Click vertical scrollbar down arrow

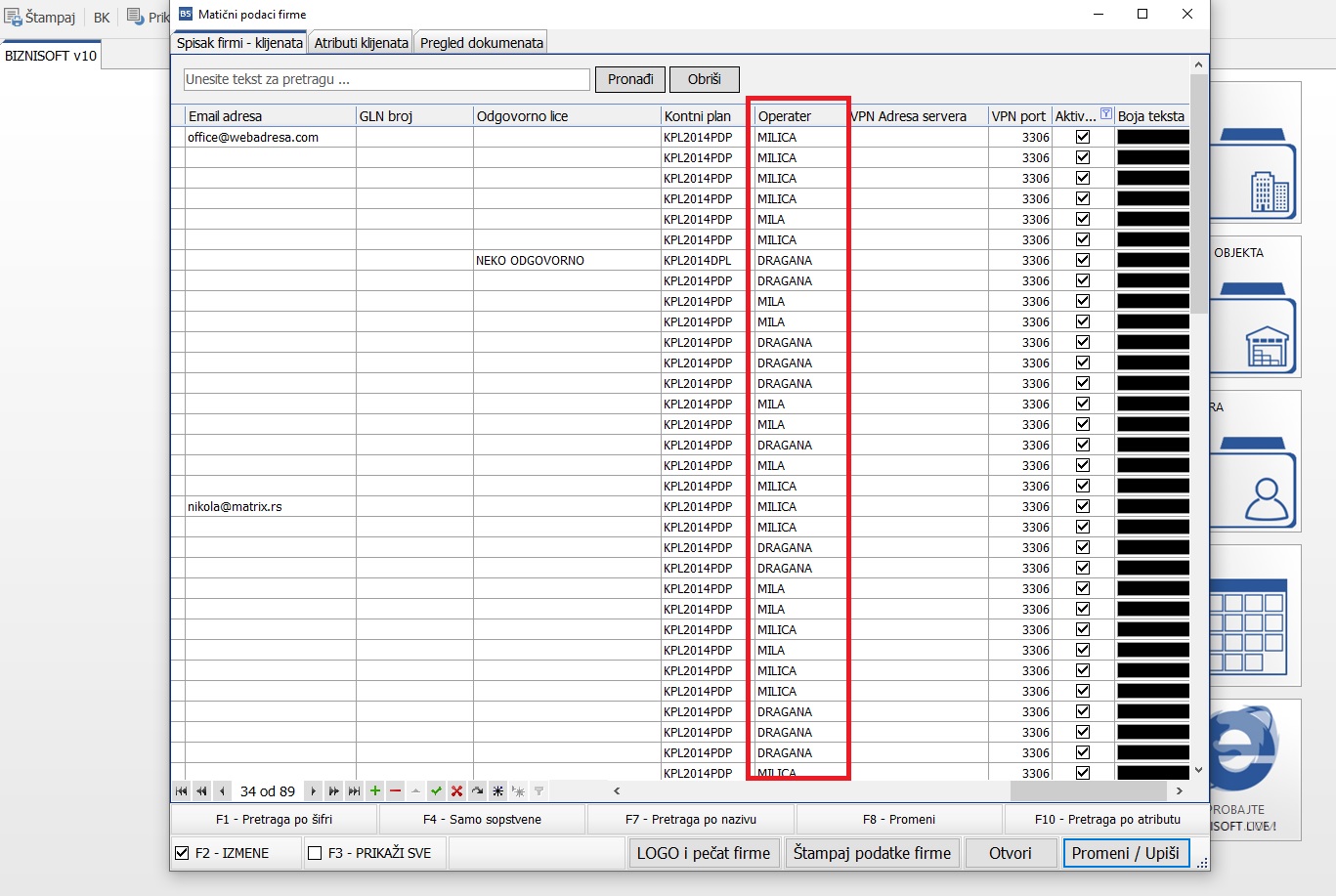1198,771
